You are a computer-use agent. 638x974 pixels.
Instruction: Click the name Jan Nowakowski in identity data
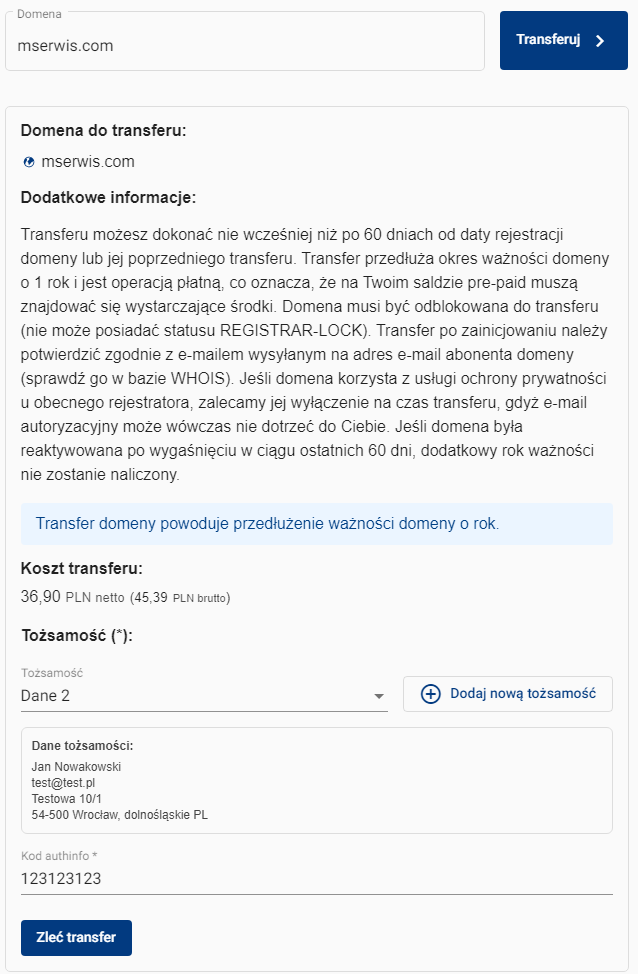pos(76,767)
